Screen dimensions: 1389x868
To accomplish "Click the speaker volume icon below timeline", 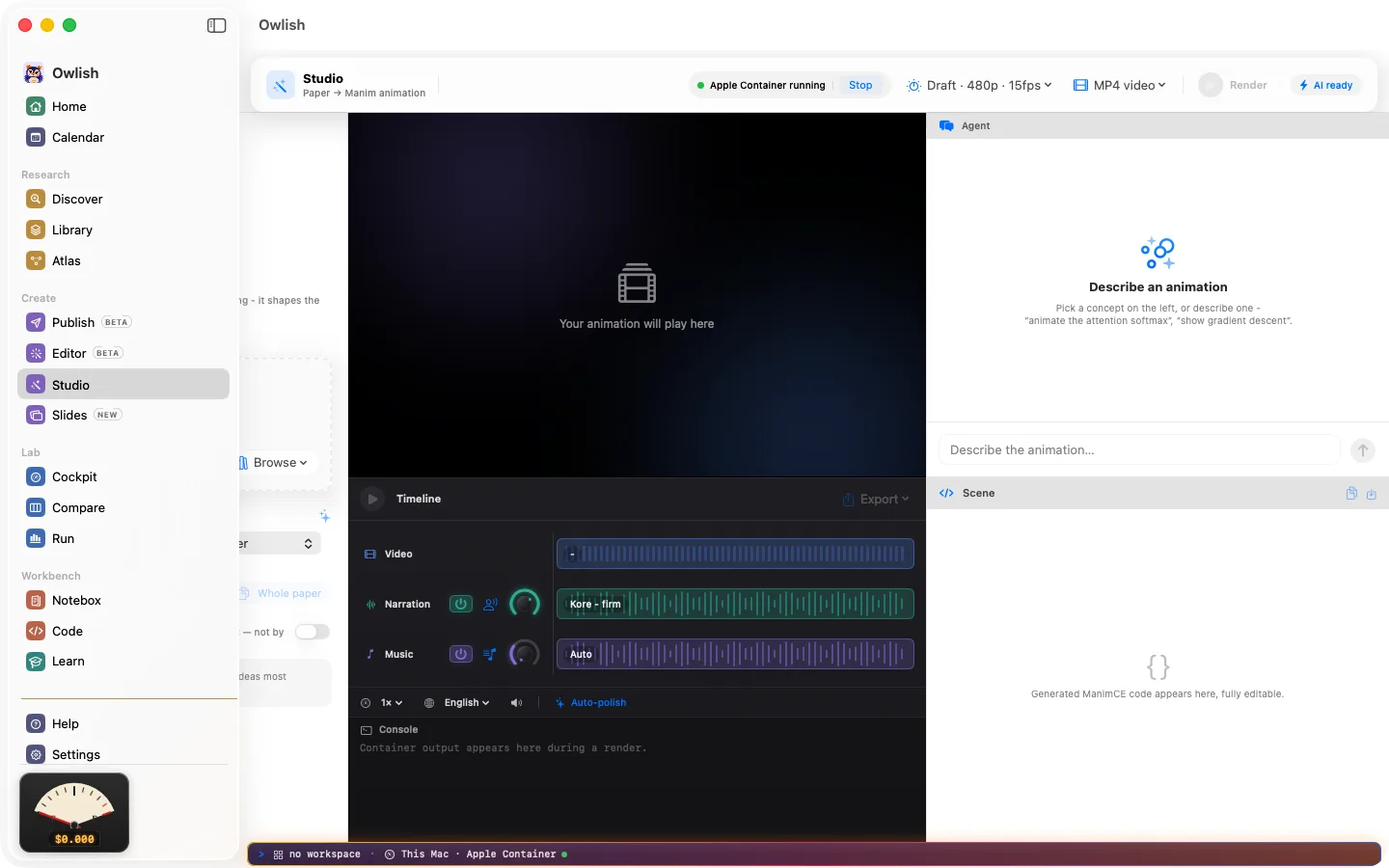I will [517, 703].
